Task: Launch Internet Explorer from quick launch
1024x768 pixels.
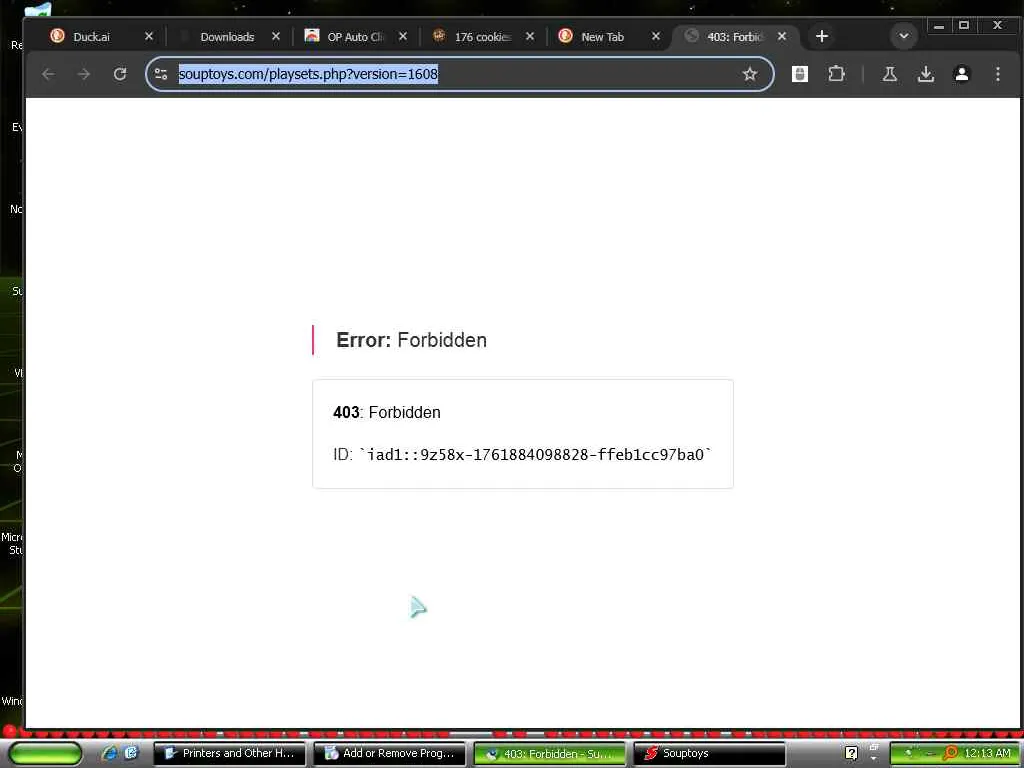Action: click(110, 753)
